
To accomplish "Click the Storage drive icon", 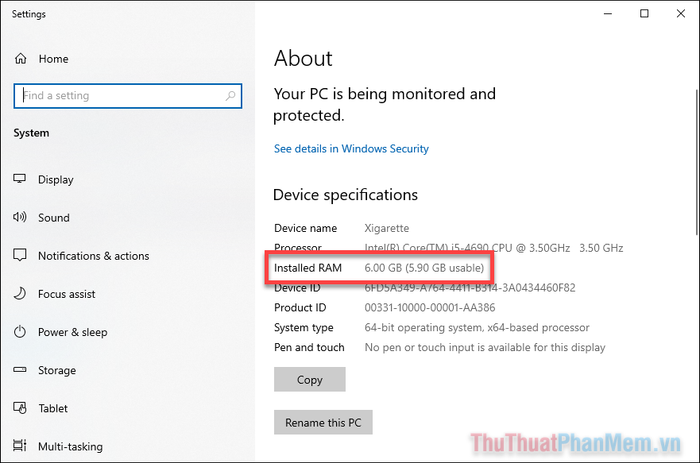I will click(20, 370).
